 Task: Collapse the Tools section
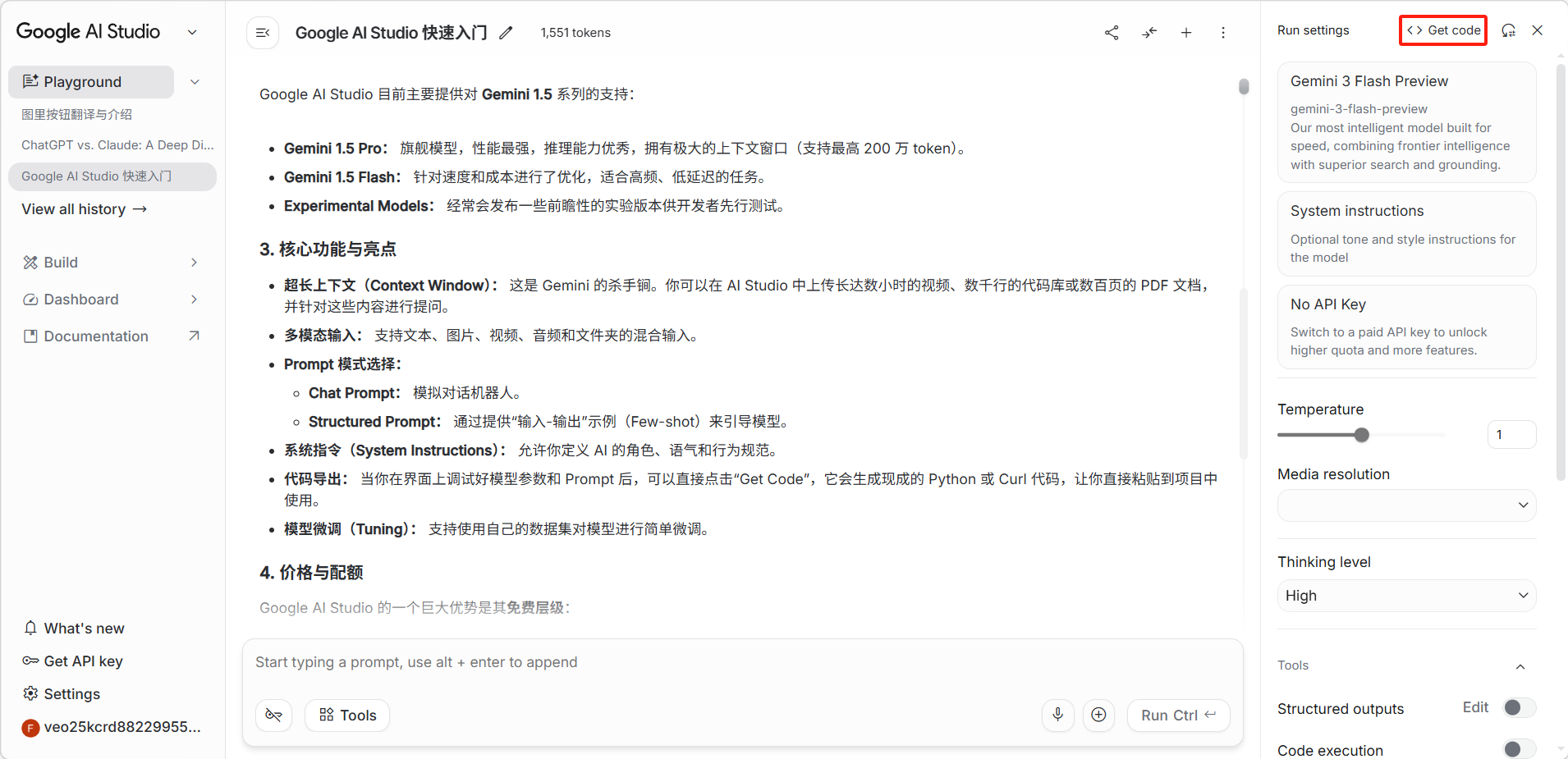tap(1520, 666)
